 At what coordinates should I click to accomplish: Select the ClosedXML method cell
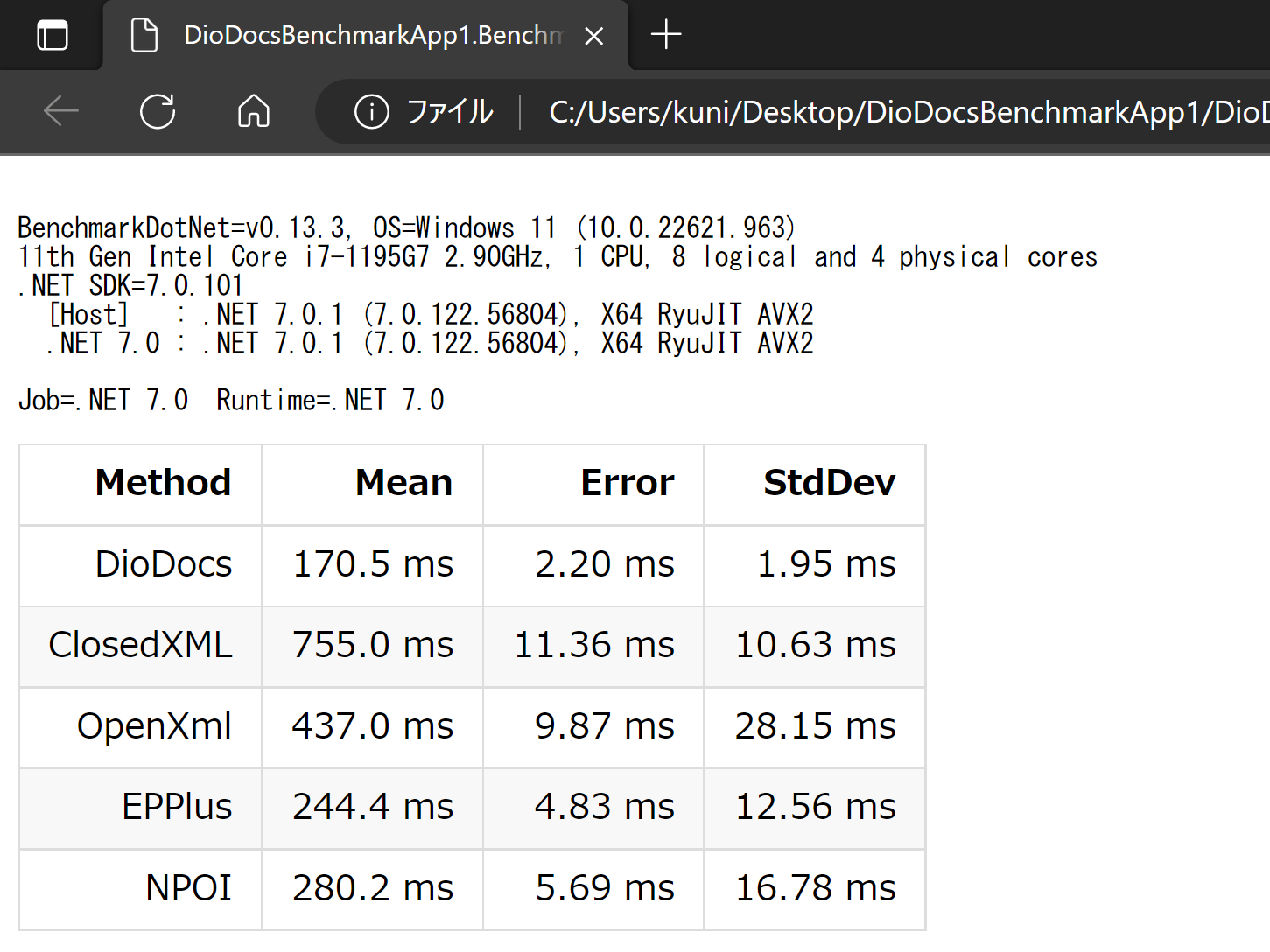click(x=140, y=645)
